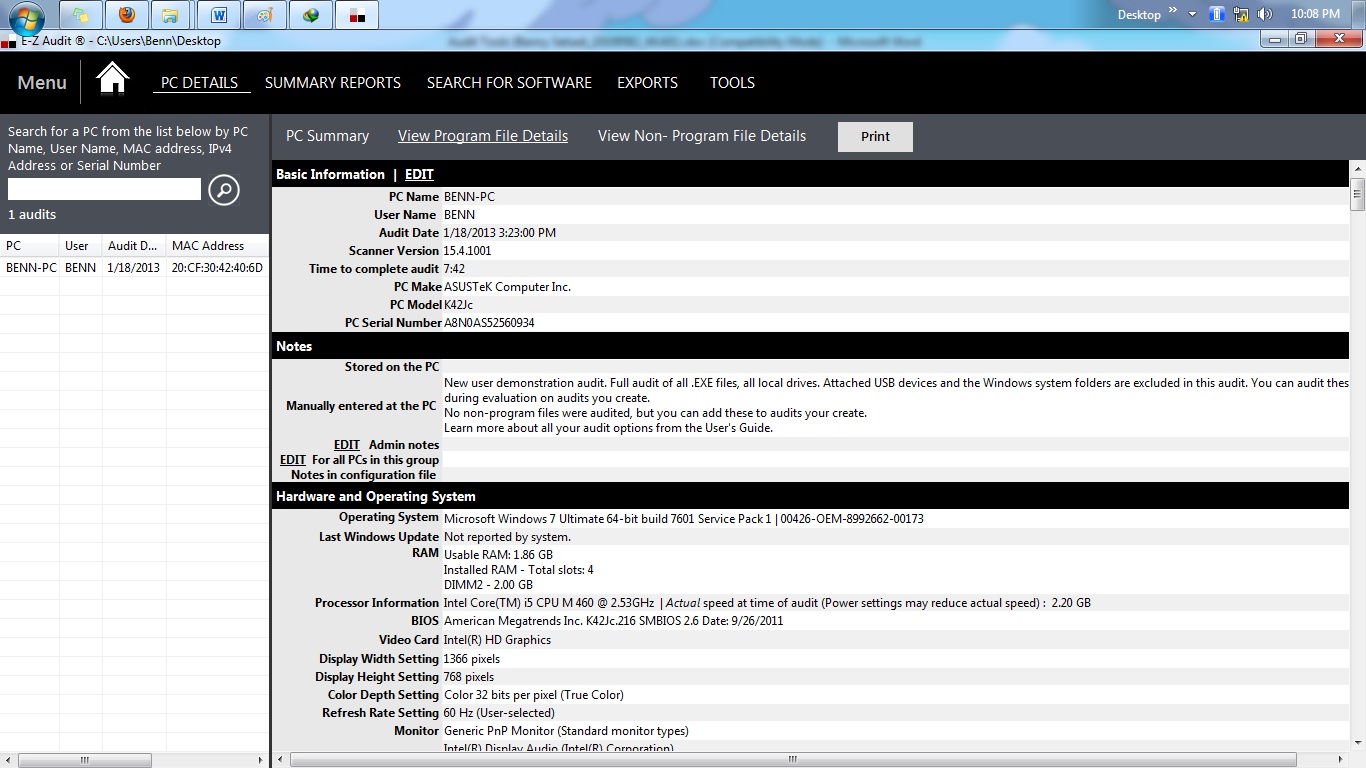Open the Windows Explorer taskbar icon
1366x768 pixels.
pyautogui.click(x=171, y=14)
